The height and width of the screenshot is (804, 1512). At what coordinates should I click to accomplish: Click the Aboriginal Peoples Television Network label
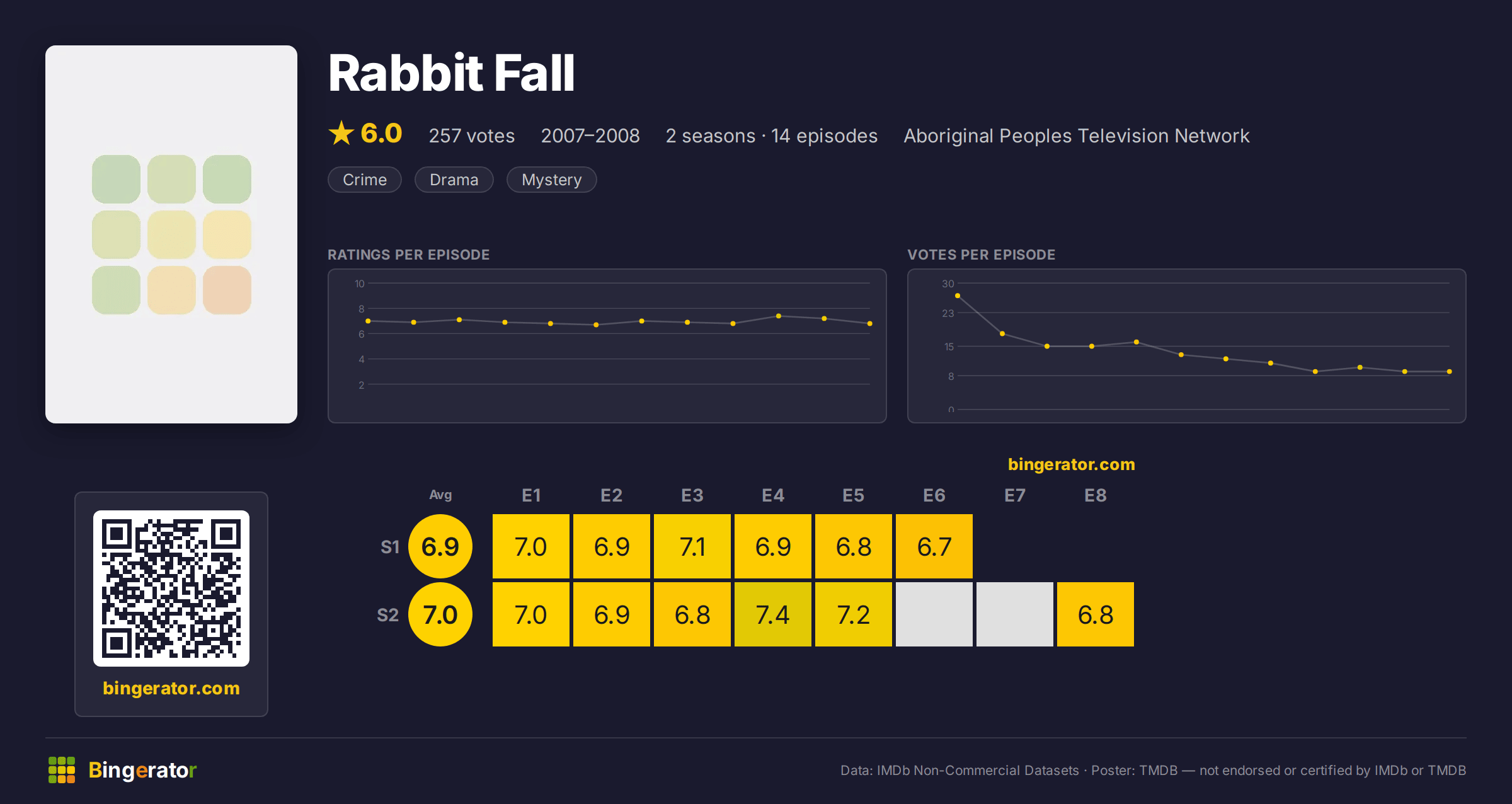tap(1077, 135)
